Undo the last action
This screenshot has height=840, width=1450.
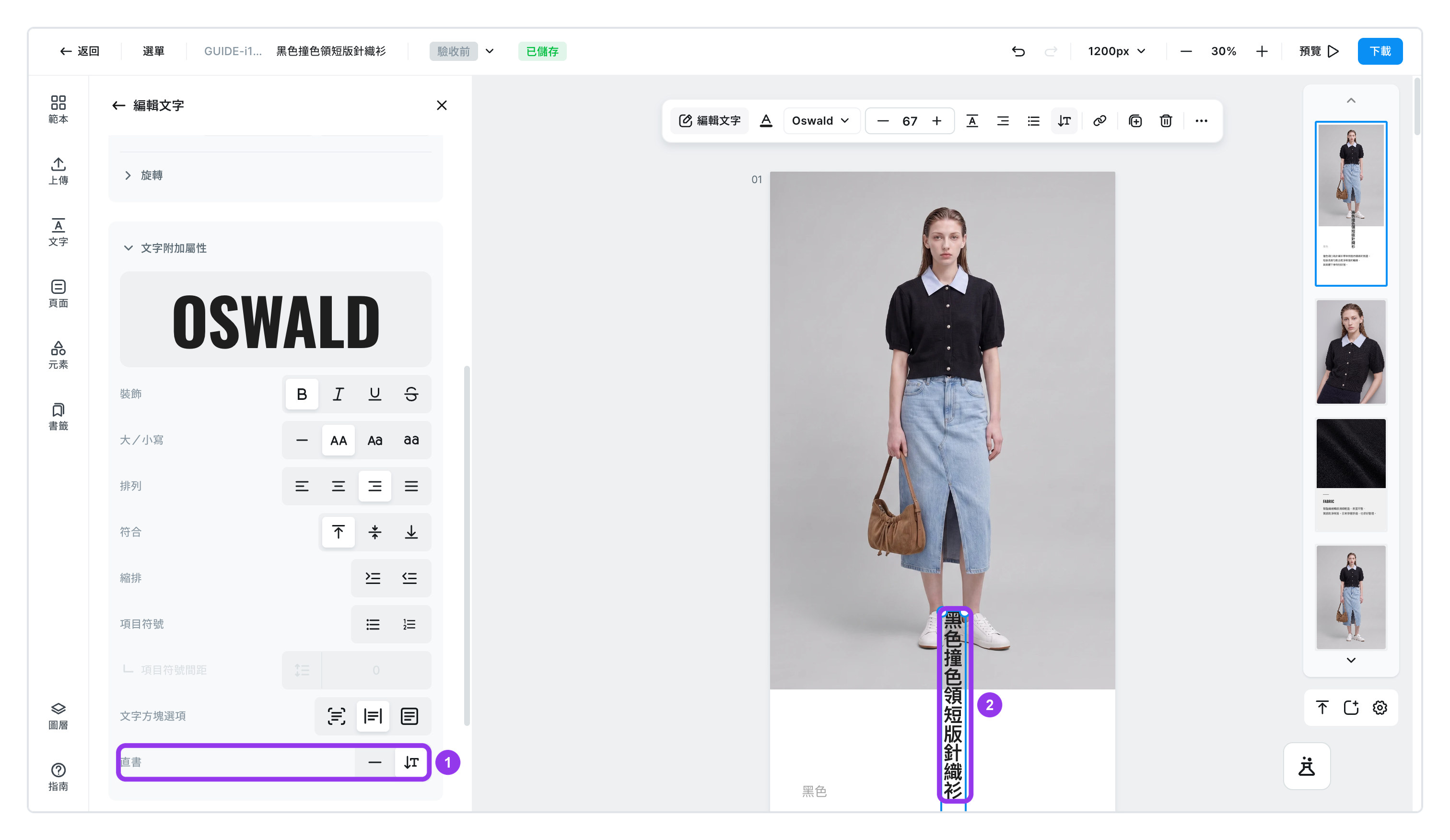(1018, 51)
